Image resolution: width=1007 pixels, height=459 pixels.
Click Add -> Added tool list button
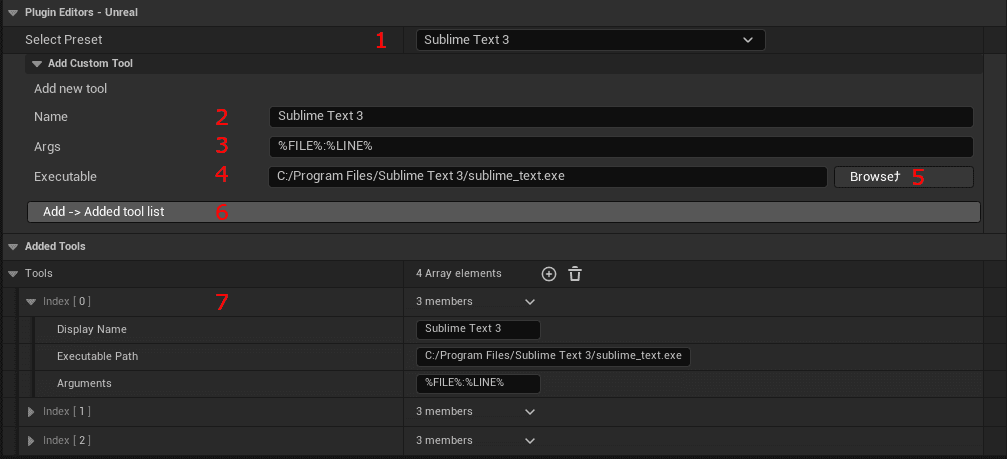[504, 212]
